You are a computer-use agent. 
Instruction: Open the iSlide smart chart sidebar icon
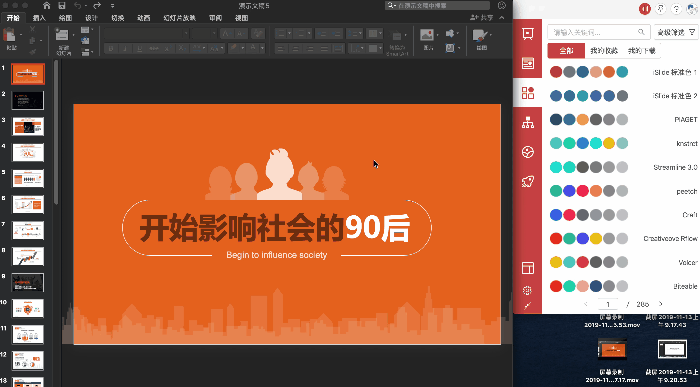click(528, 152)
